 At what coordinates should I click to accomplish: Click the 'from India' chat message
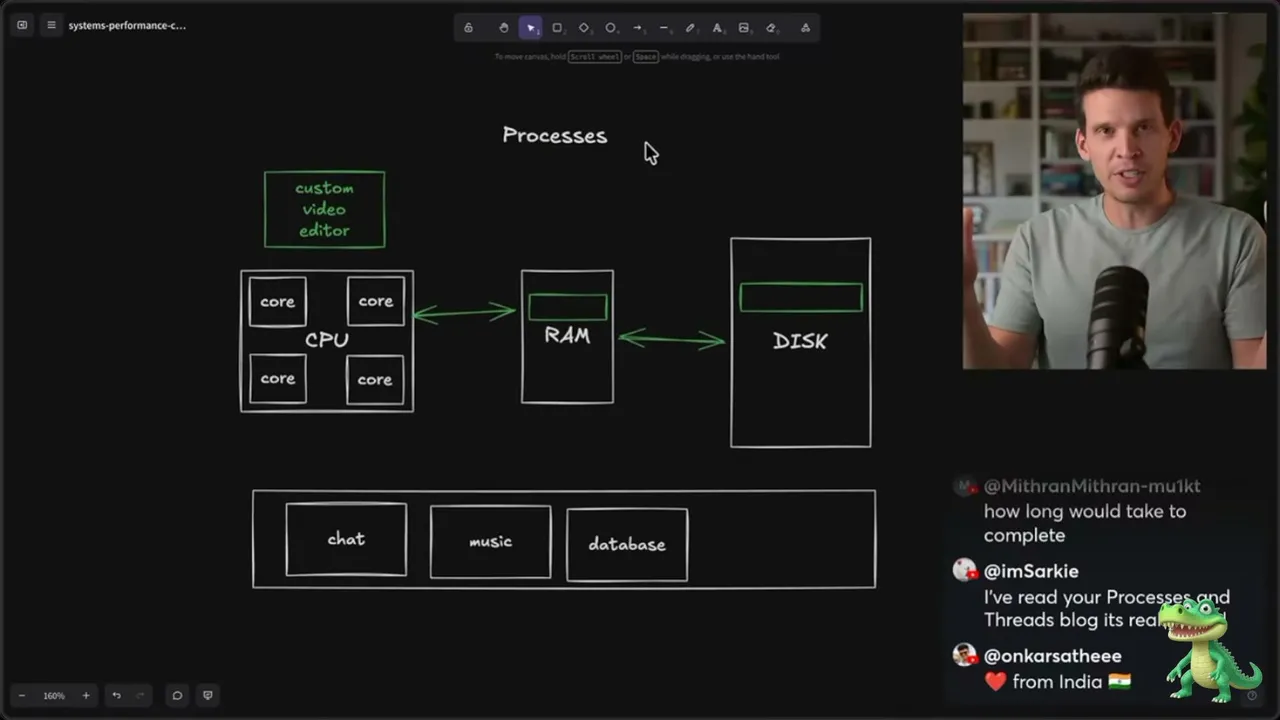(x=1057, y=682)
